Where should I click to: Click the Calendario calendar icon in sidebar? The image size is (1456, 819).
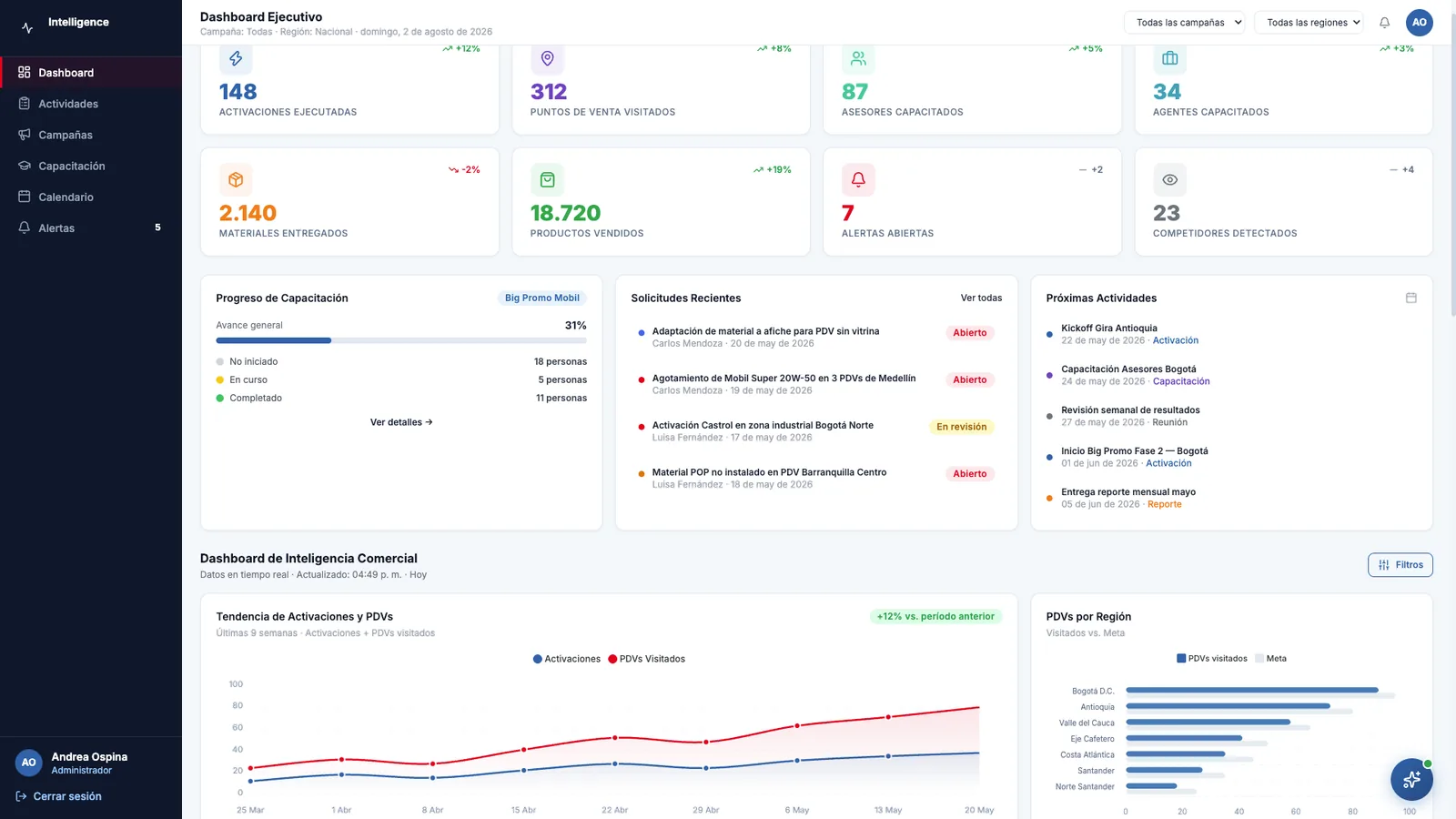(x=25, y=197)
